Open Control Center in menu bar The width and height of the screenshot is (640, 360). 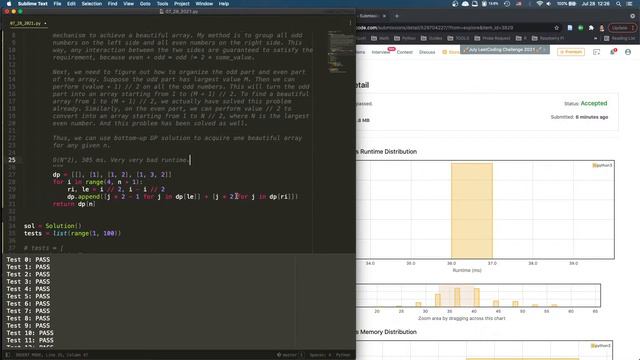[x=629, y=4]
